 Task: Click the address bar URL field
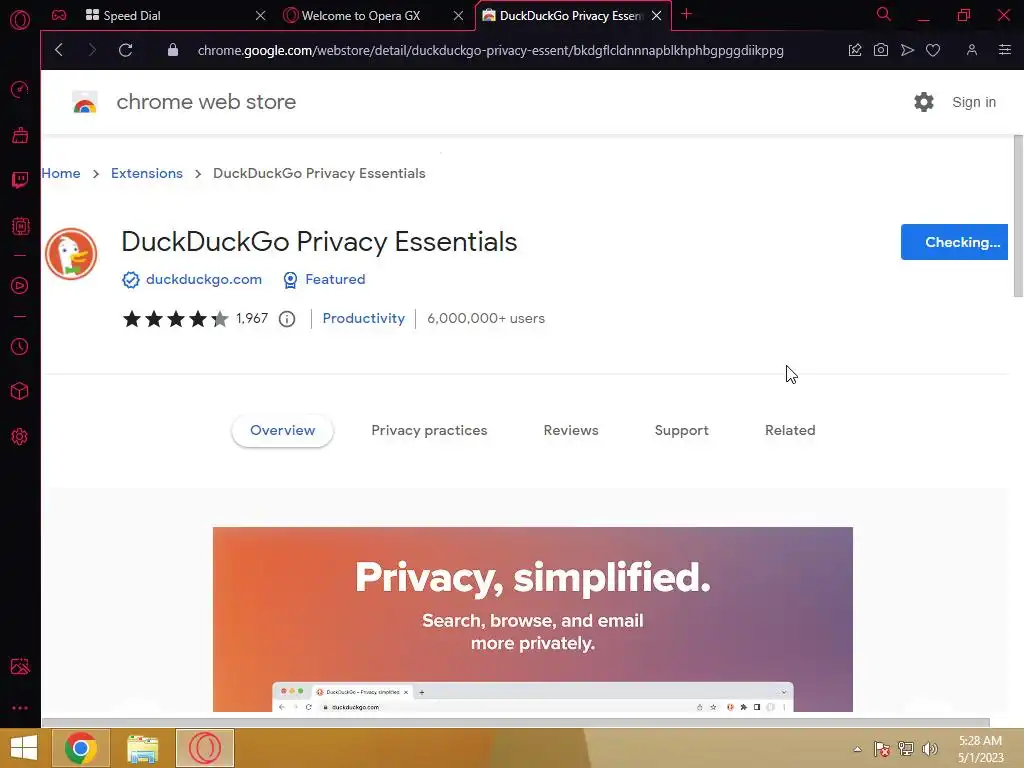490,50
